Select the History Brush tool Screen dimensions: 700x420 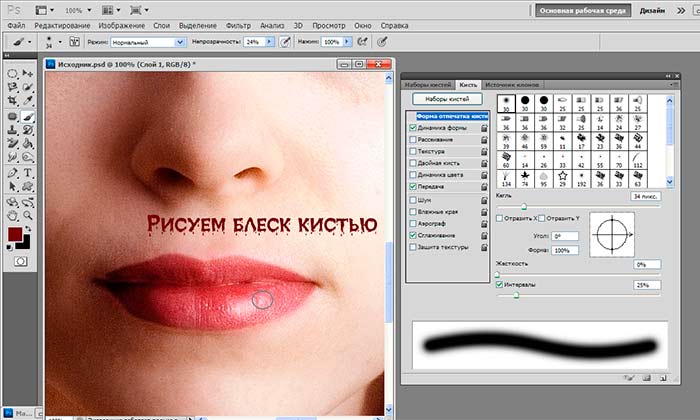point(28,130)
